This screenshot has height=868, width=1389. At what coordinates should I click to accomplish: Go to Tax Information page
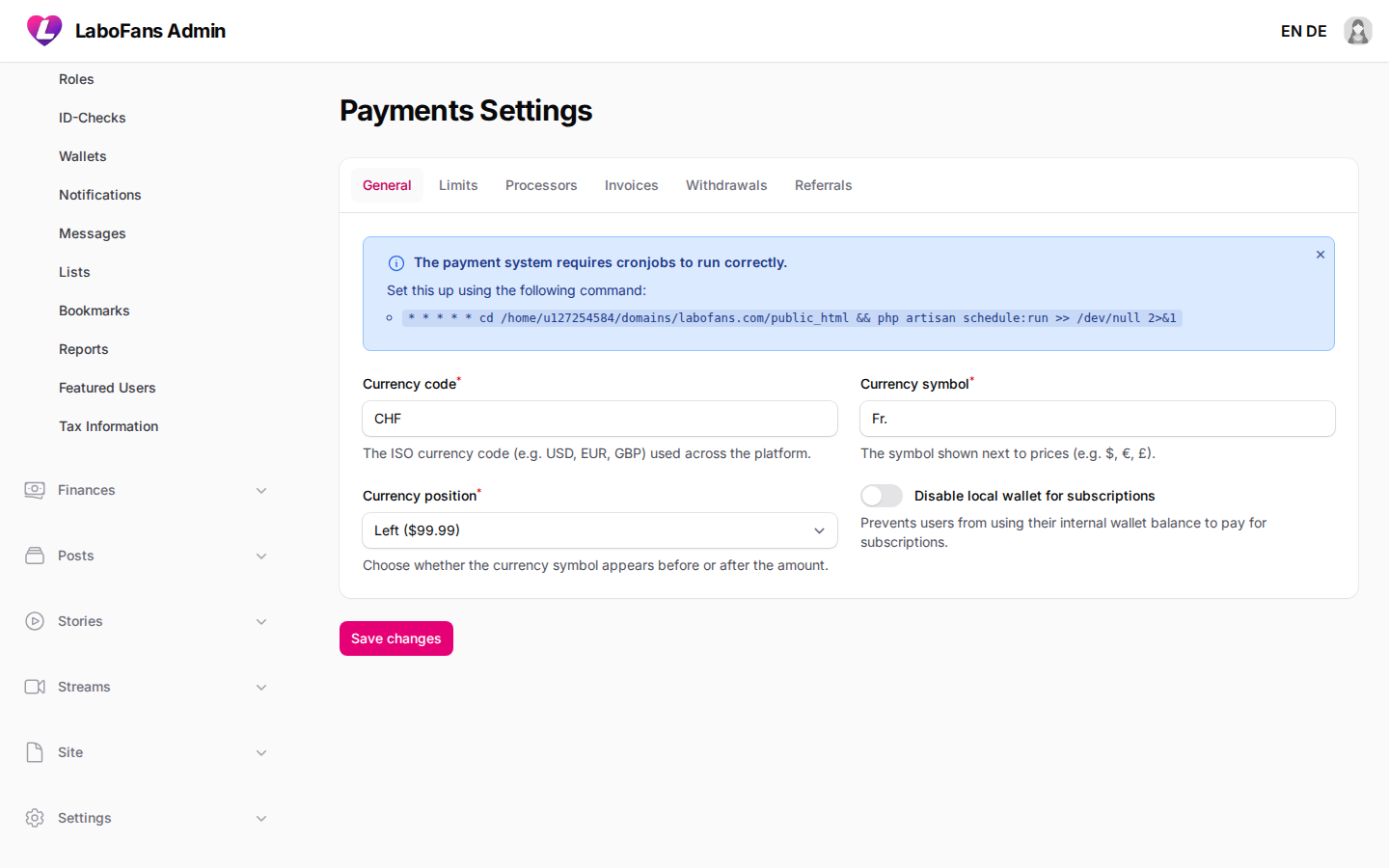[x=109, y=426]
